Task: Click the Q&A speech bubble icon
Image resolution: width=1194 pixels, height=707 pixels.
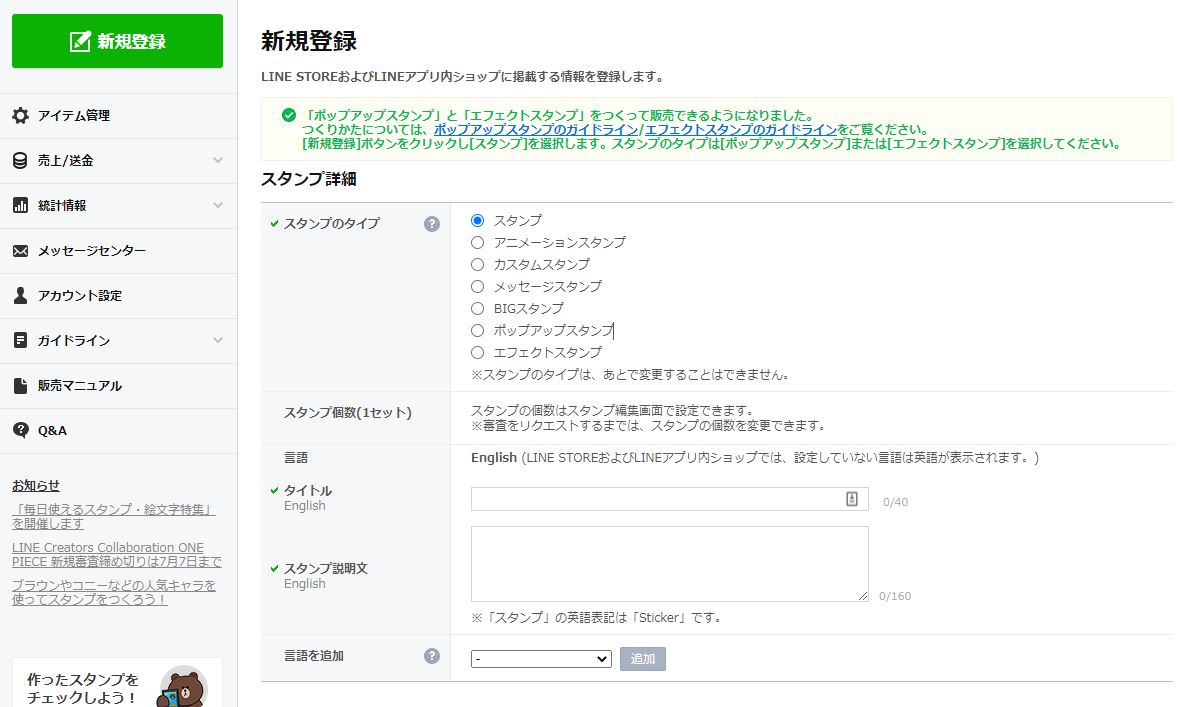Action: pos(21,430)
